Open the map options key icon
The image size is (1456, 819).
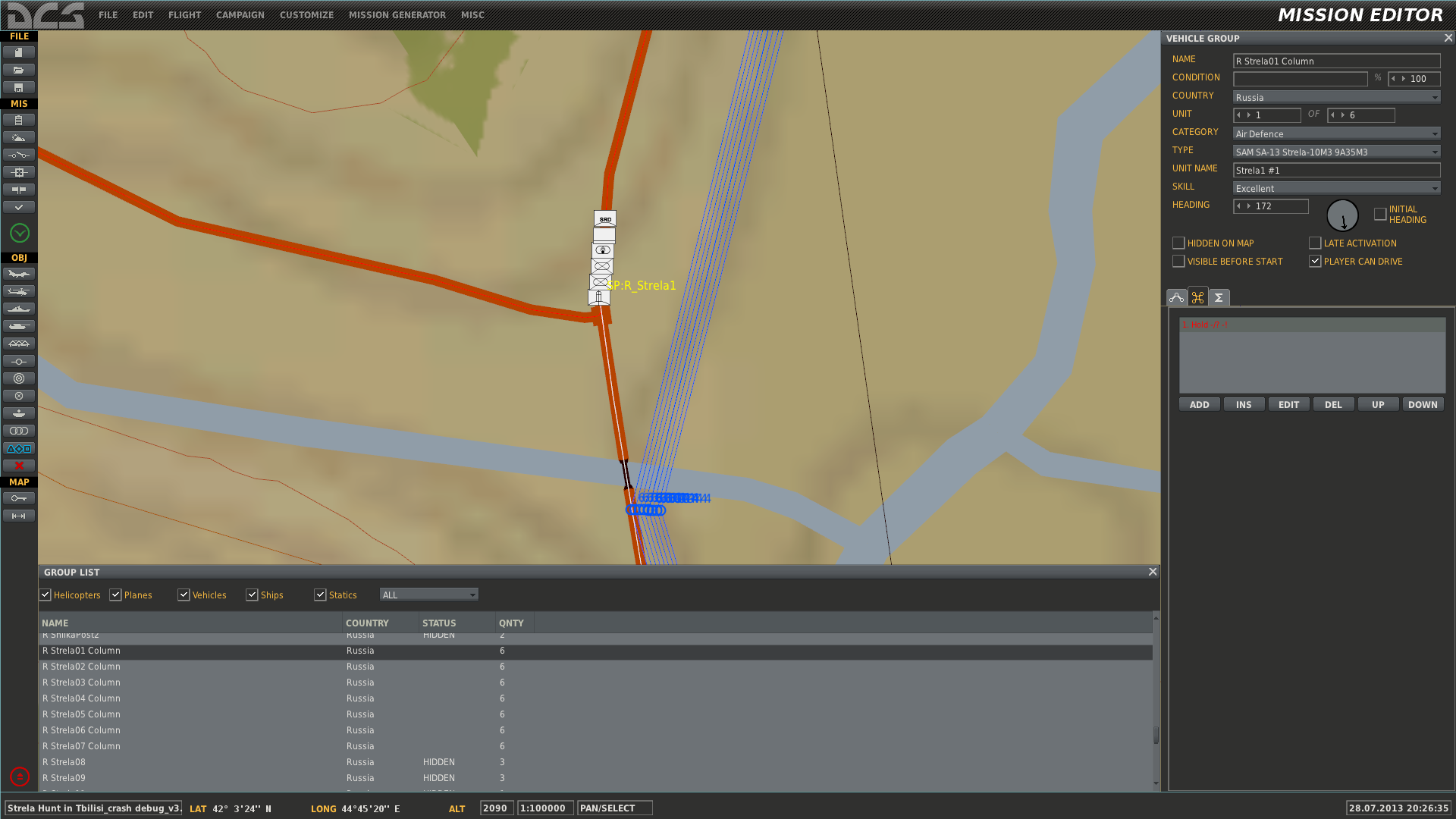click(19, 498)
